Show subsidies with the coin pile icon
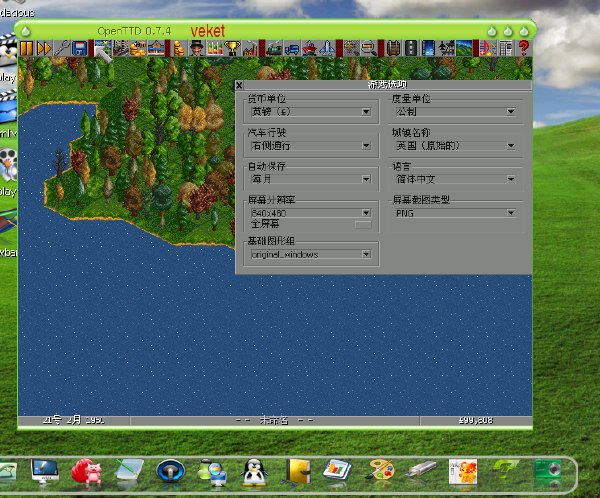Image resolution: width=600 pixels, height=498 pixels. [x=138, y=49]
